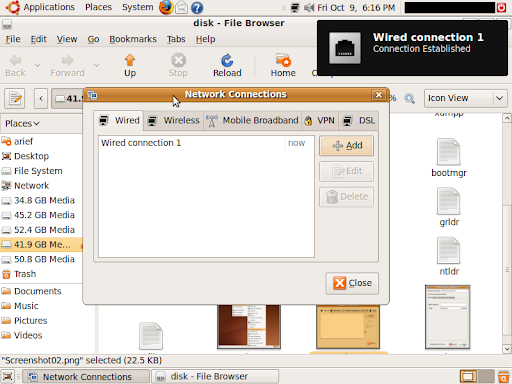This screenshot has height=384, width=512.
Task: Open Network in Places sidebar
Action: tap(41, 185)
